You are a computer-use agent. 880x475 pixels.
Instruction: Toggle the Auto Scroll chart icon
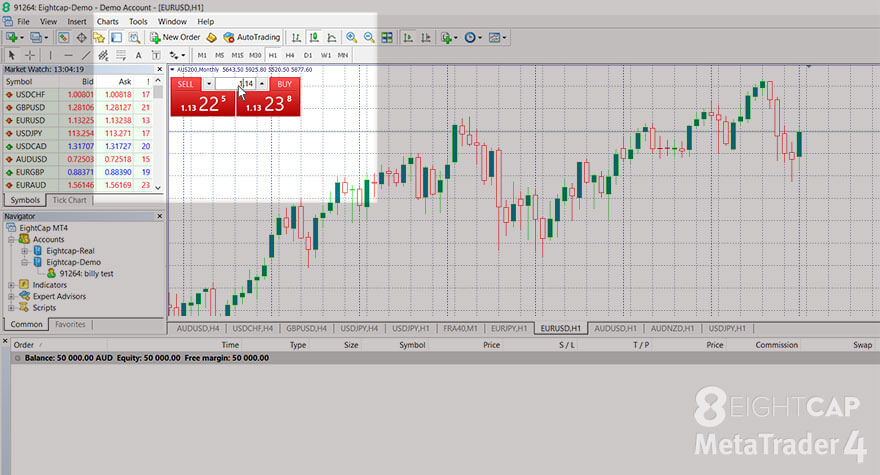[x=408, y=38]
